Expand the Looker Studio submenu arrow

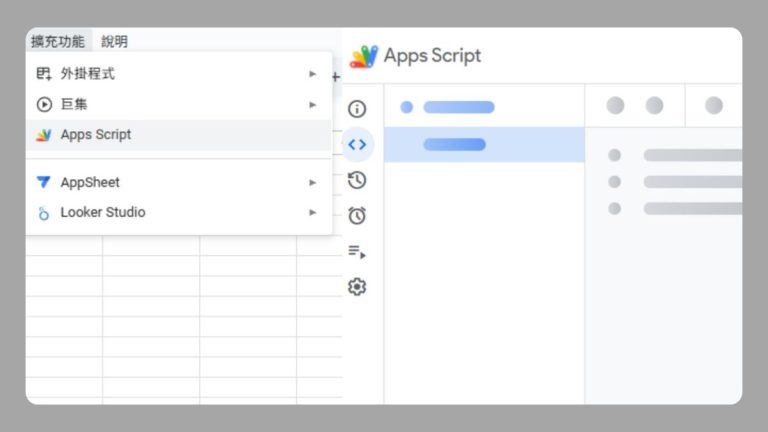tap(313, 213)
